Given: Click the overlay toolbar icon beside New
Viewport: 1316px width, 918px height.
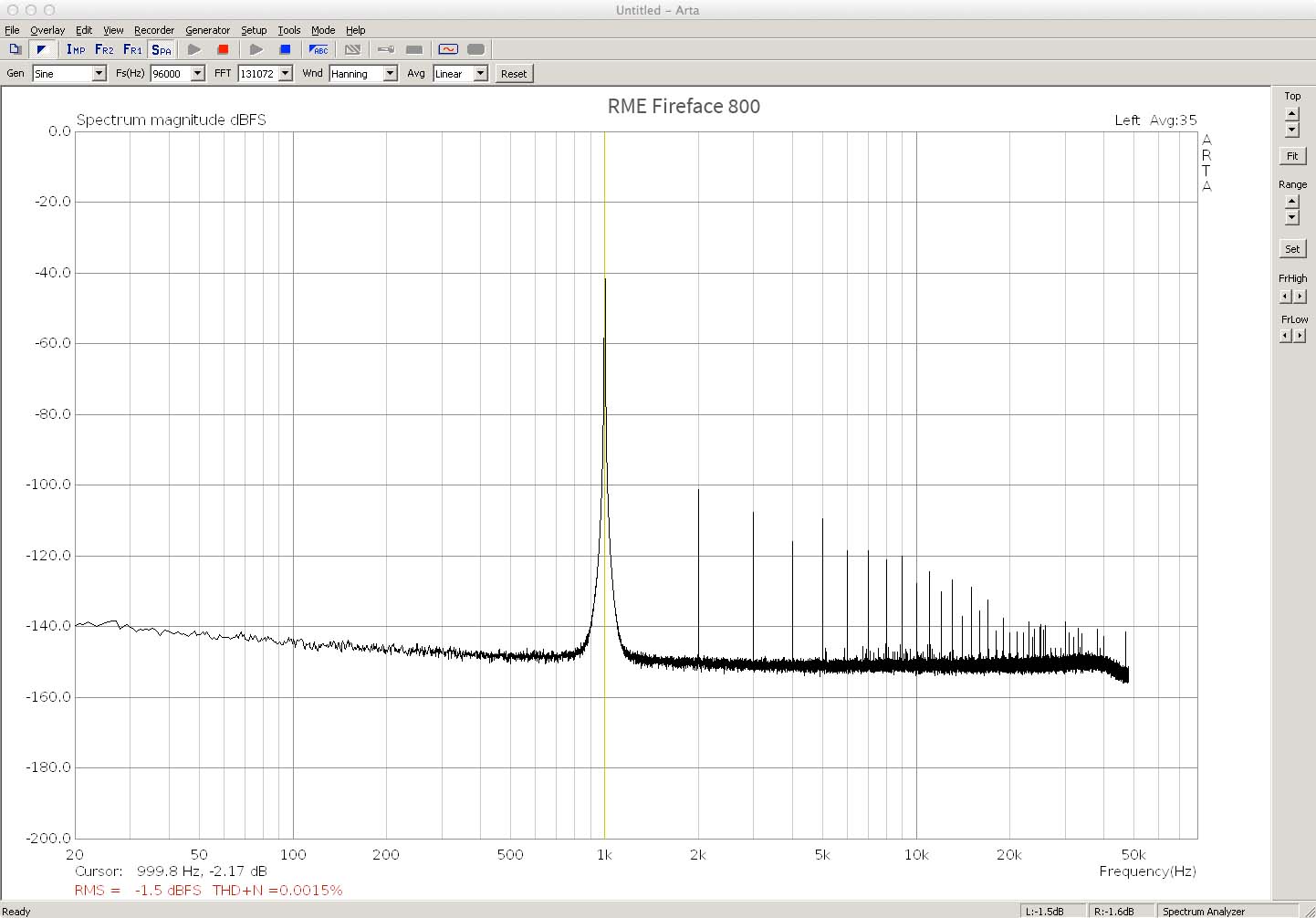Looking at the screenshot, I should click(x=41, y=49).
